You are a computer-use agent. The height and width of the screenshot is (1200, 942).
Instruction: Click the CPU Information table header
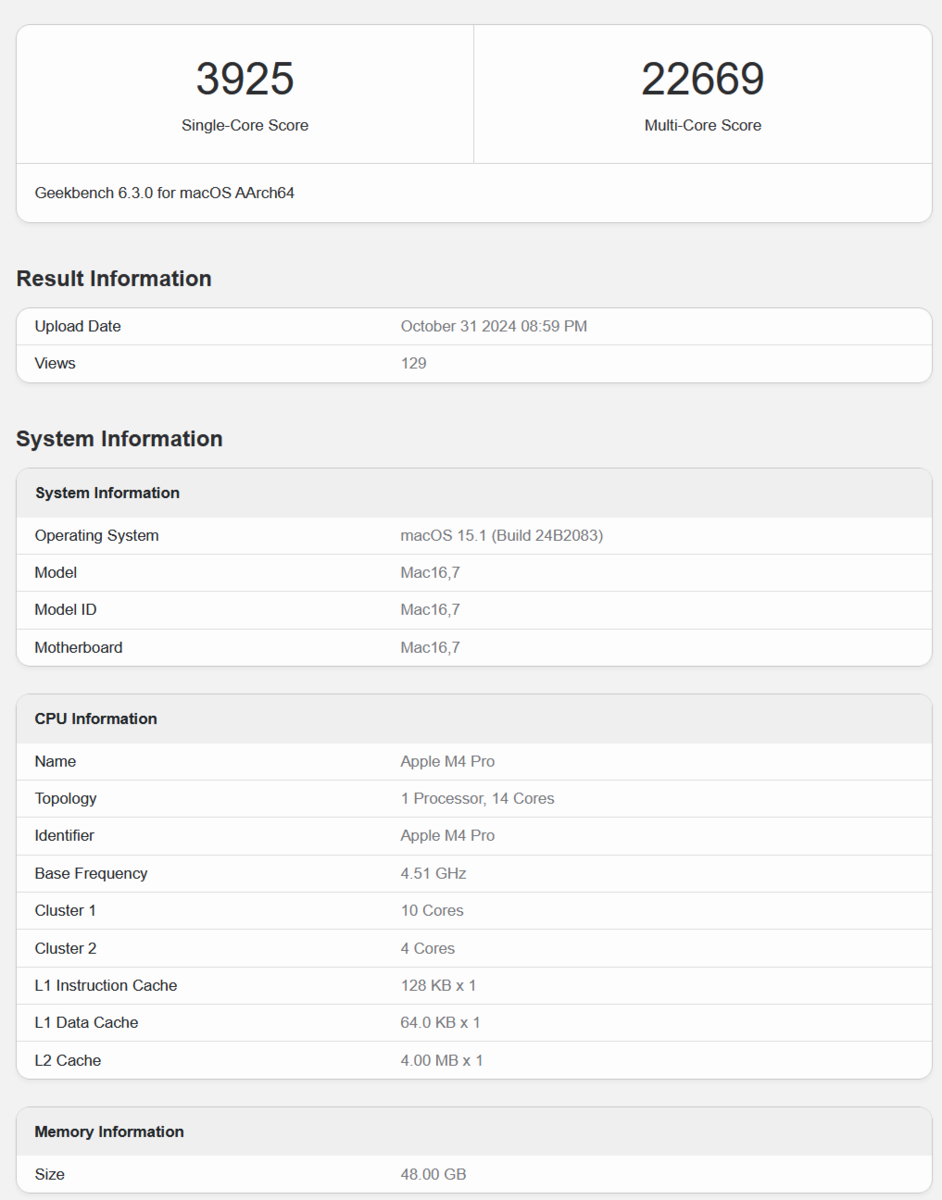coord(96,719)
